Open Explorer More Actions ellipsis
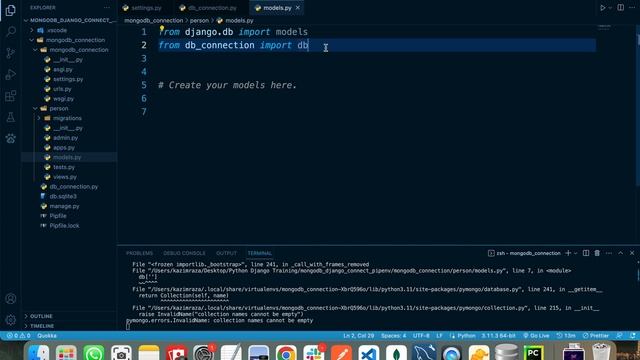The height and width of the screenshot is (360, 640). point(107,8)
